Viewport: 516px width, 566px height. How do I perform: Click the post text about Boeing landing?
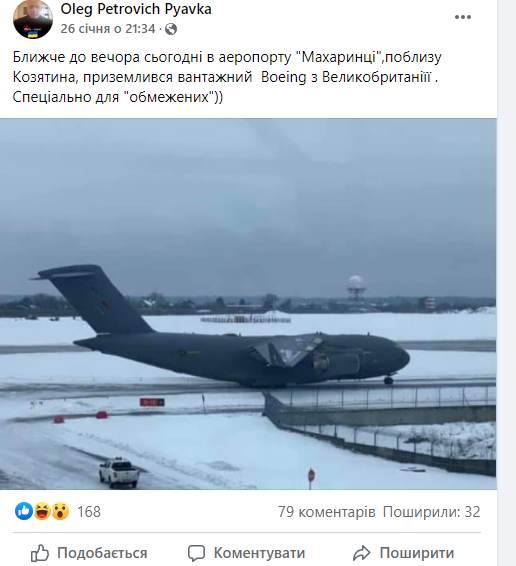click(x=227, y=77)
